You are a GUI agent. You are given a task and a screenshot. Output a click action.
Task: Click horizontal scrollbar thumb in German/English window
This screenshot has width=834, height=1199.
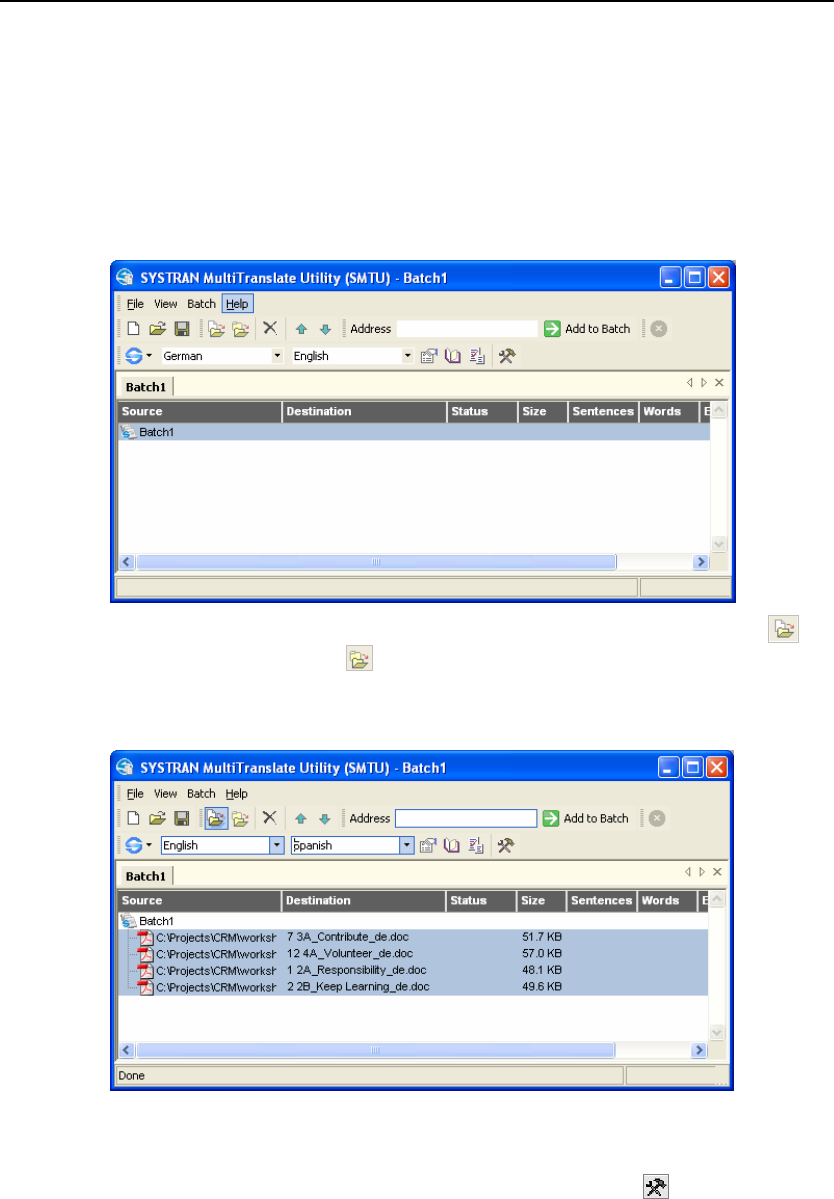(x=376, y=562)
